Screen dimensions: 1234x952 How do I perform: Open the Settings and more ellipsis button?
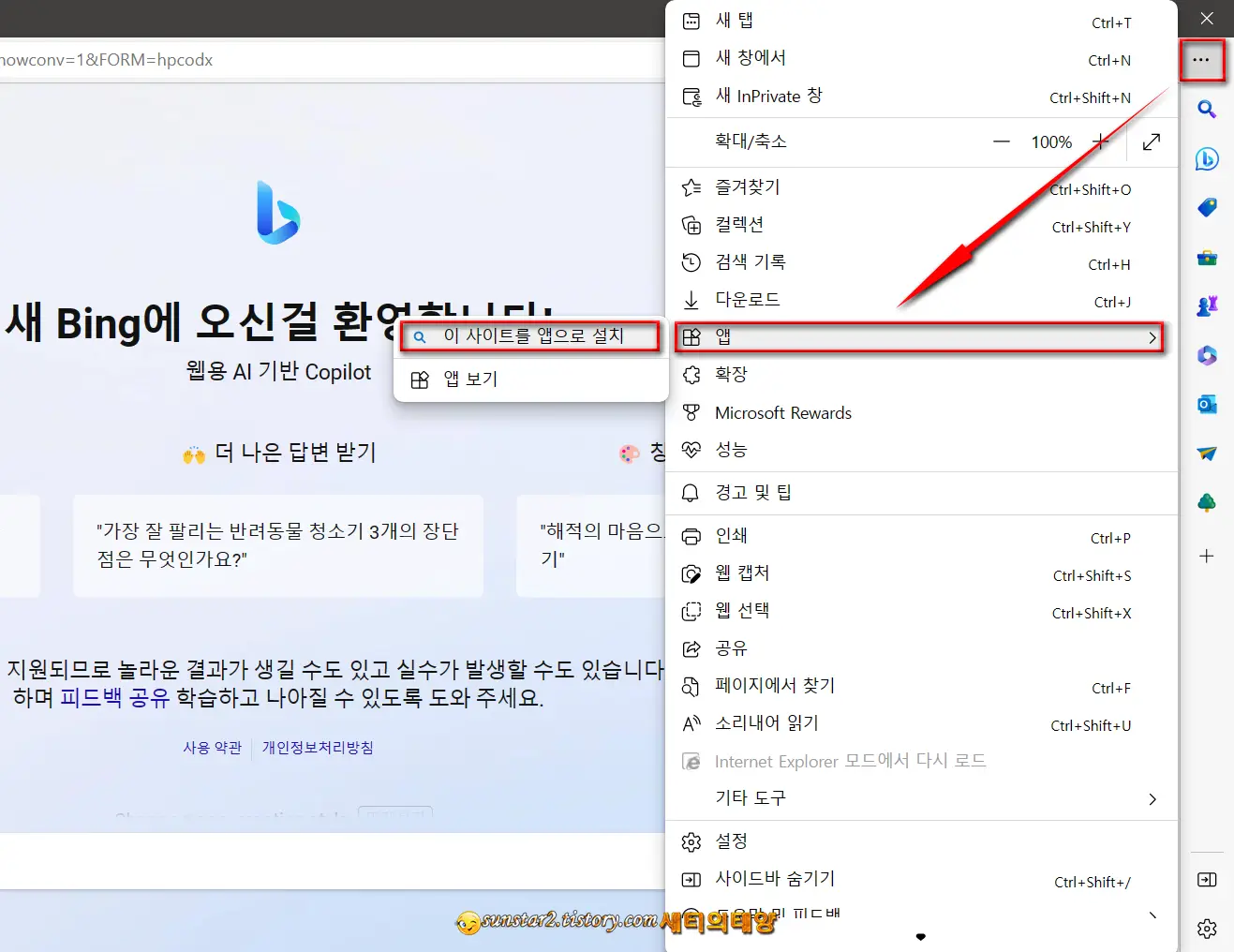(x=1202, y=60)
